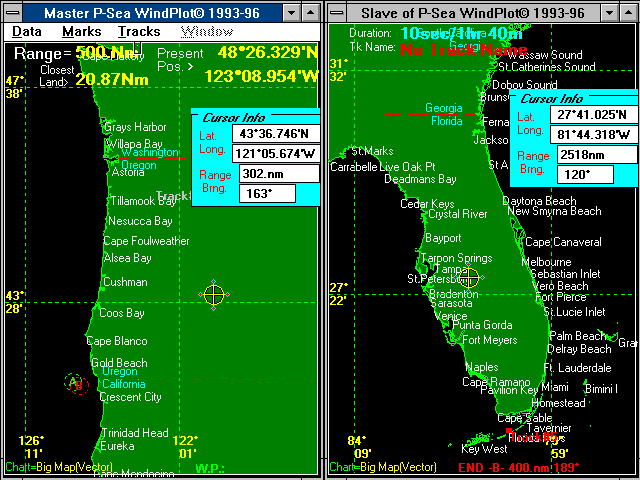The width and height of the screenshot is (640, 480).
Task: Select Long. field 81°44.318'W in Slave window
Action: 594,135
